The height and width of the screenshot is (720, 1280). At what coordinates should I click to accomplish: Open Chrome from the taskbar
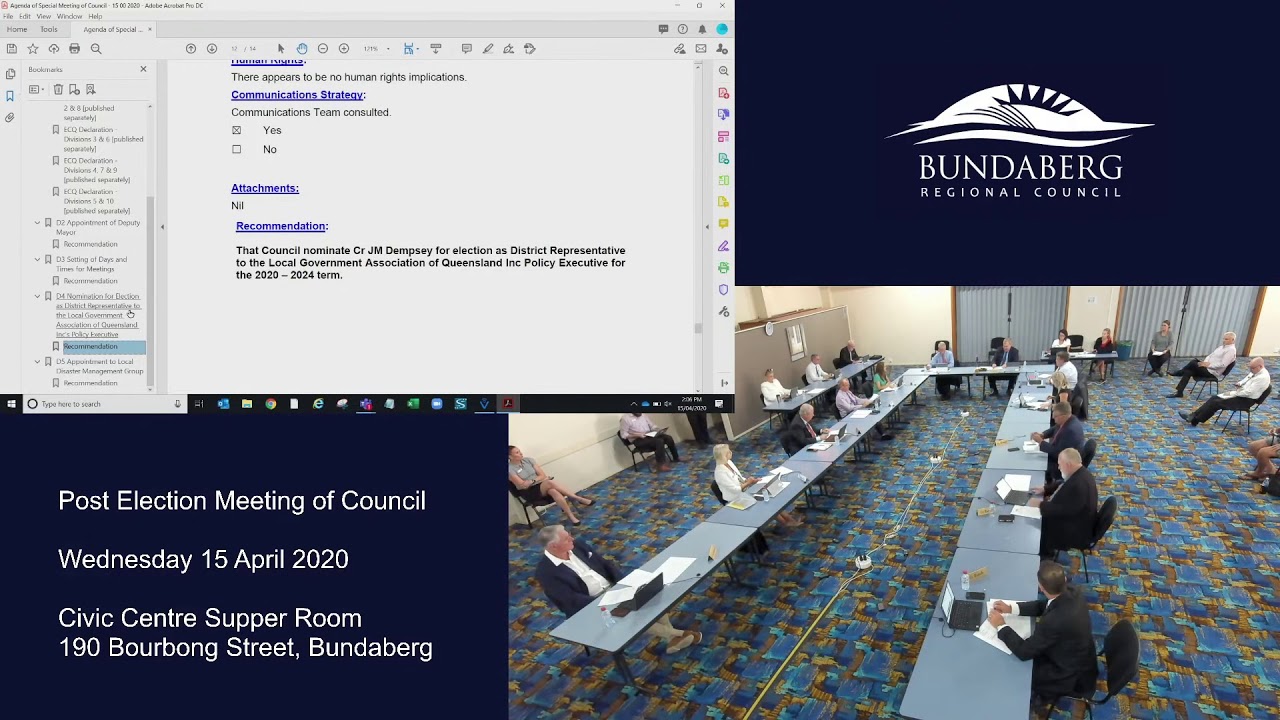[x=270, y=404]
